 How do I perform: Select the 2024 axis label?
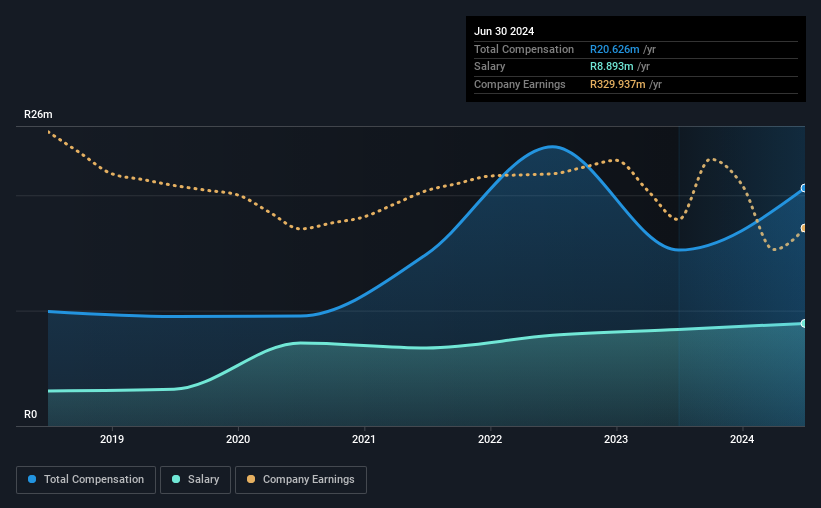pyautogui.click(x=742, y=439)
